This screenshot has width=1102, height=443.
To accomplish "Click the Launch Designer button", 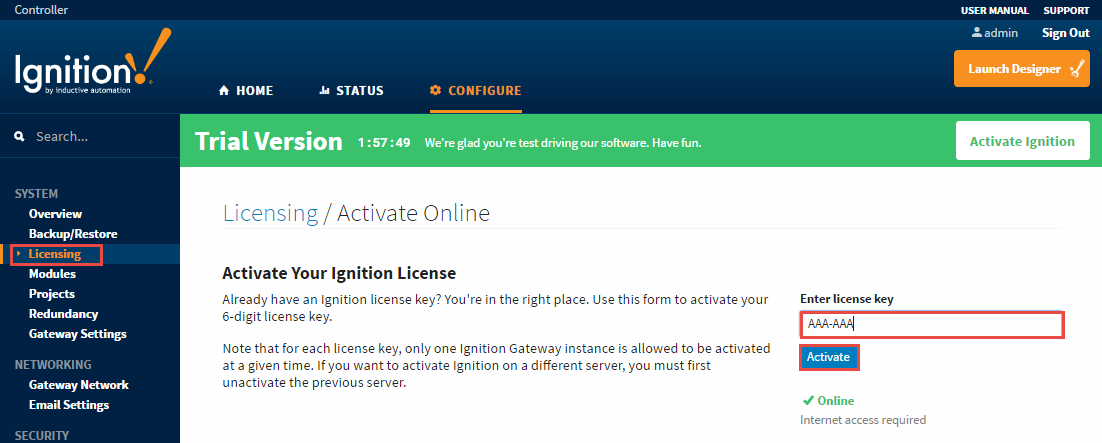I will pyautogui.click(x=1021, y=69).
